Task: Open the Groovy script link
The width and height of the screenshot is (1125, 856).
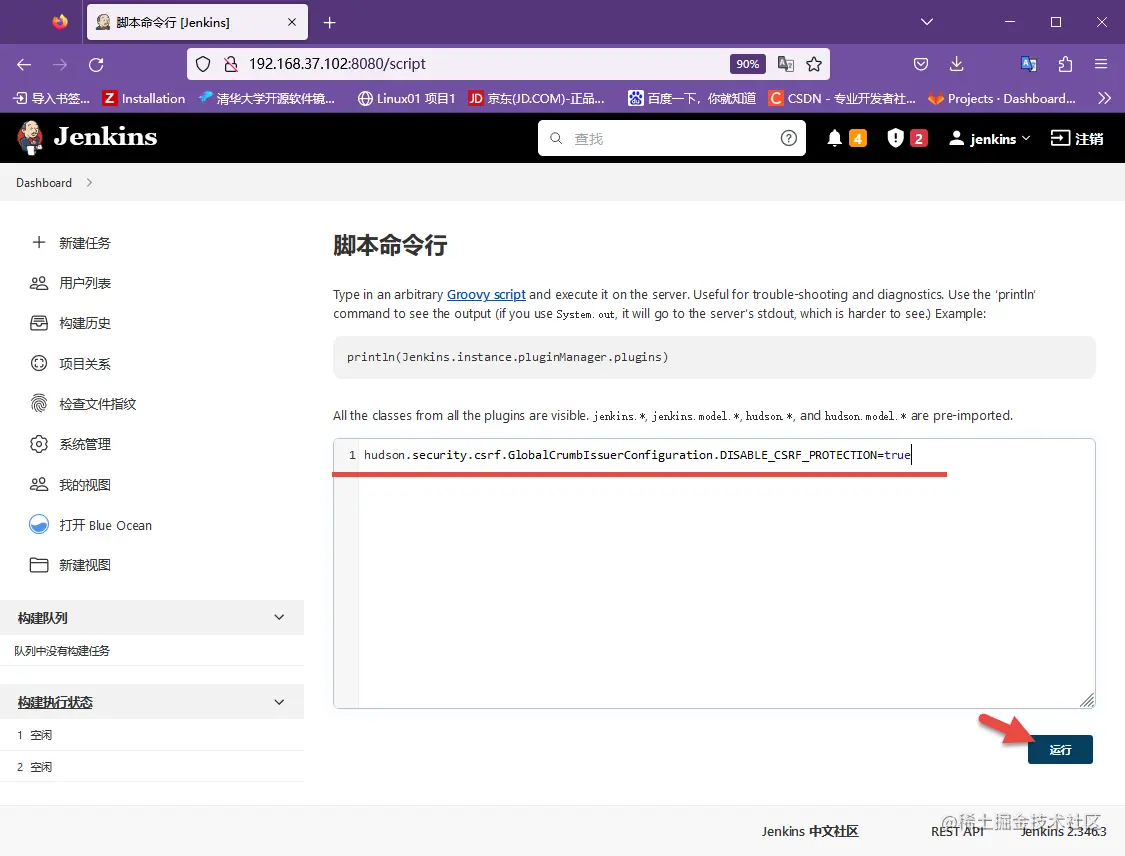Action: click(486, 294)
